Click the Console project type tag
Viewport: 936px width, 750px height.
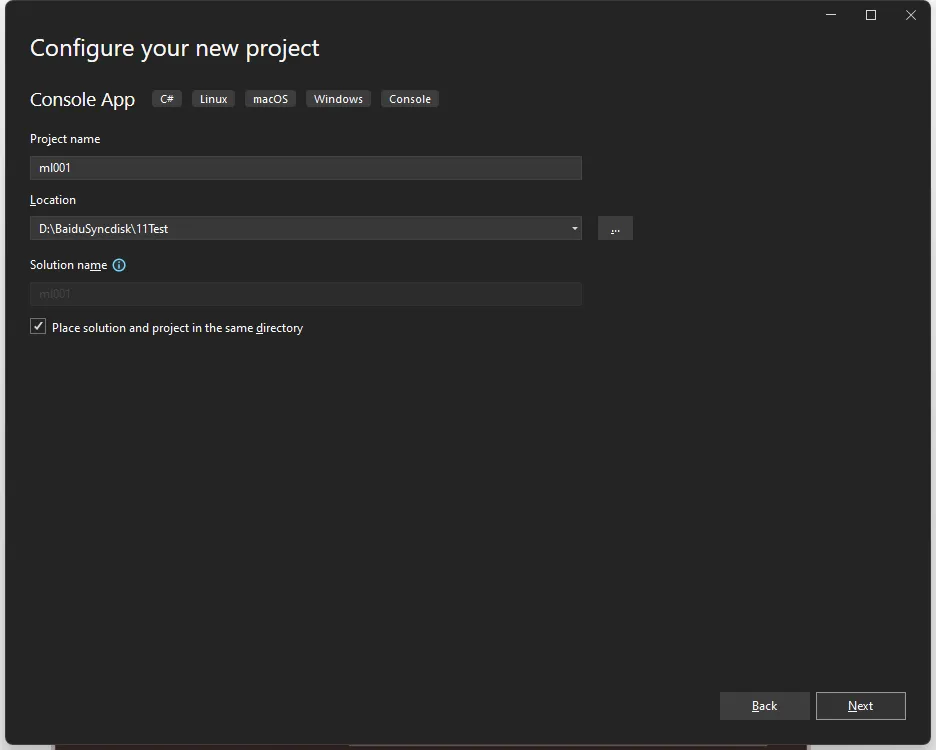pos(410,99)
